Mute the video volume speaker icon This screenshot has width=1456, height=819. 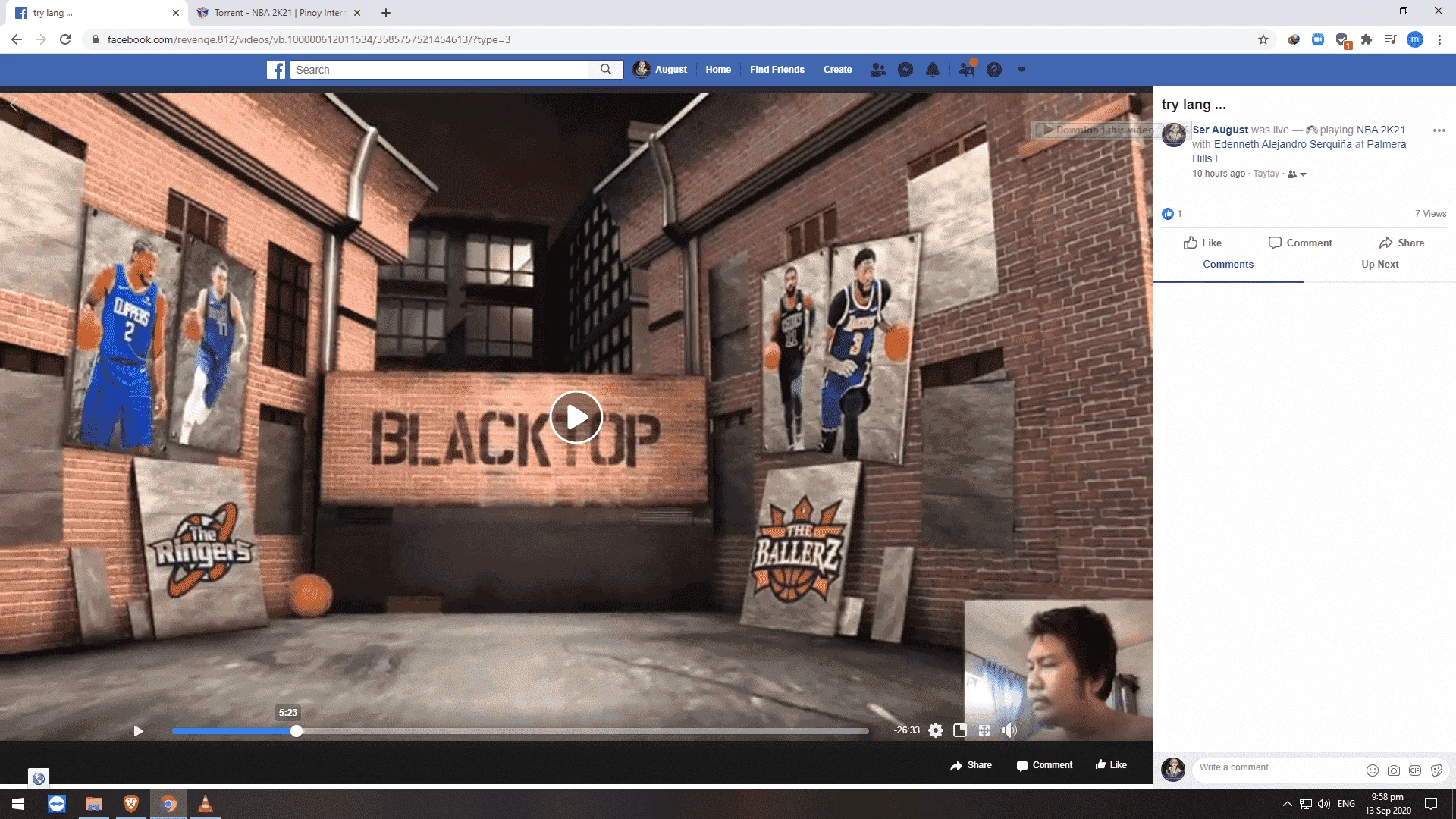coord(1009,730)
